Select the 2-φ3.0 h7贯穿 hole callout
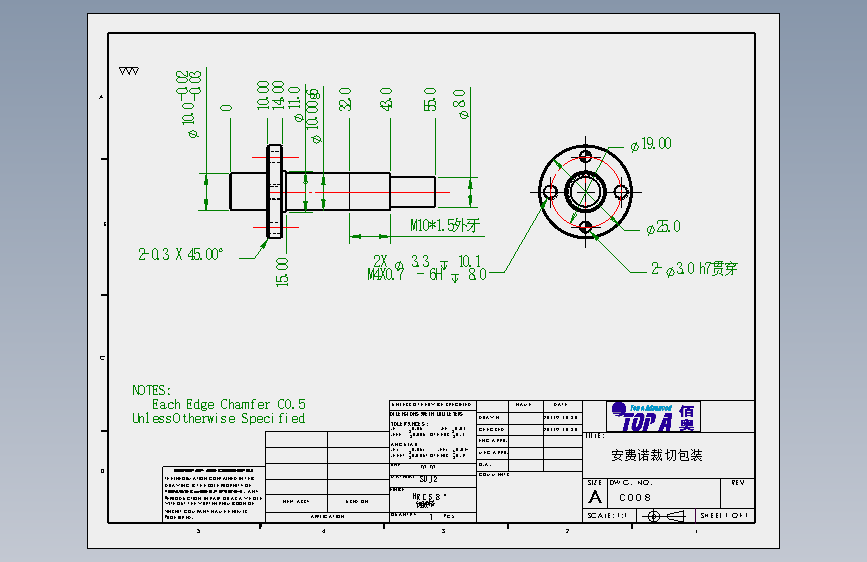Image resolution: width=867 pixels, height=562 pixels. coord(694,269)
